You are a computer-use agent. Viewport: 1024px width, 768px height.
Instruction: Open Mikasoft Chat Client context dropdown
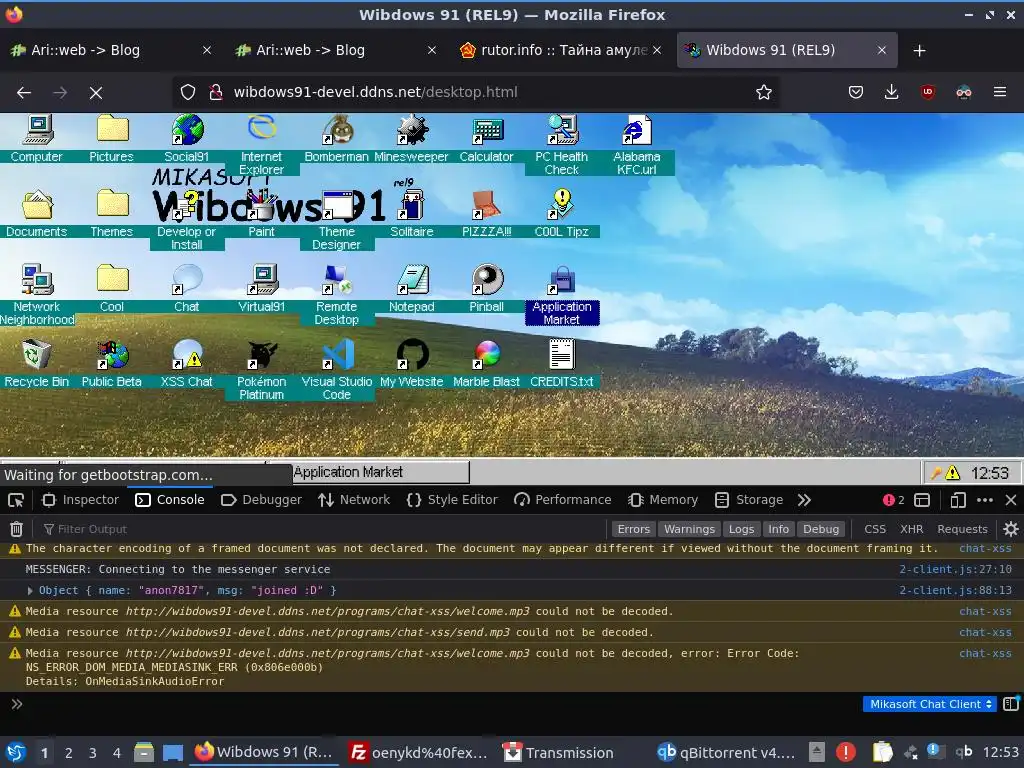929,704
